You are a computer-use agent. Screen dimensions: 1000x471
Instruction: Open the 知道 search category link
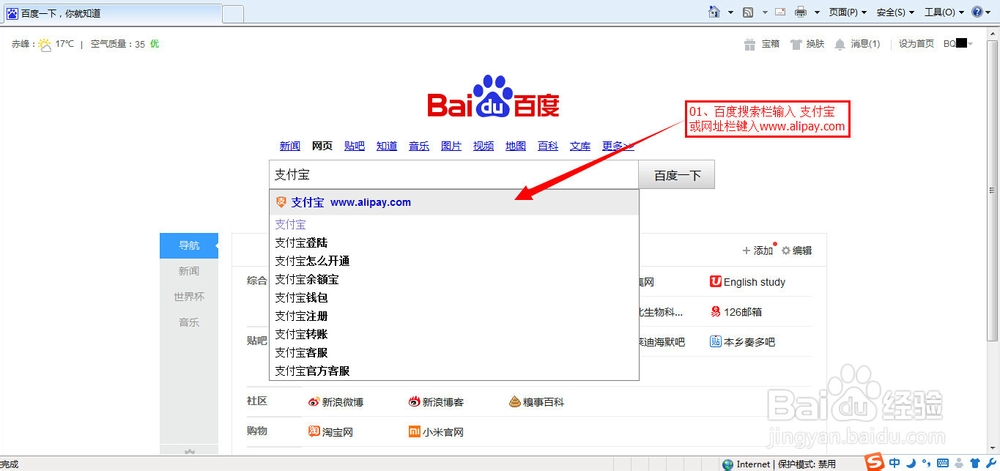coord(386,146)
